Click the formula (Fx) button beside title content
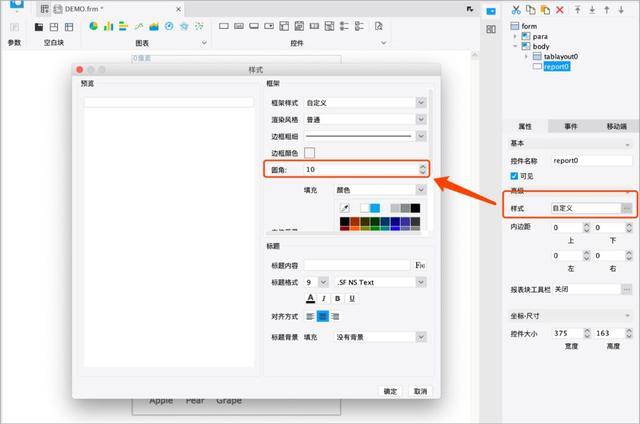This screenshot has height=424, width=640. coord(420,266)
